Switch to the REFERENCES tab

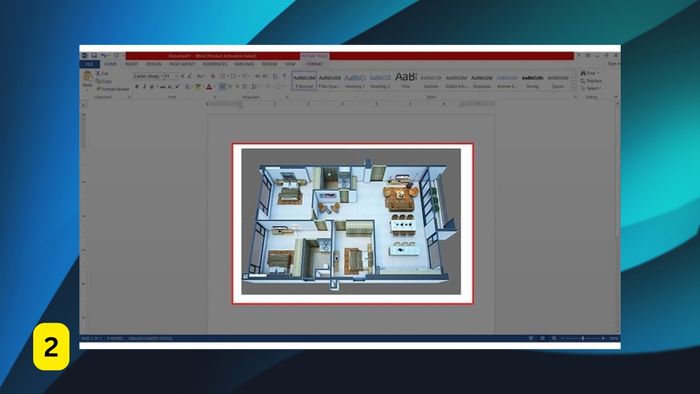(215, 64)
